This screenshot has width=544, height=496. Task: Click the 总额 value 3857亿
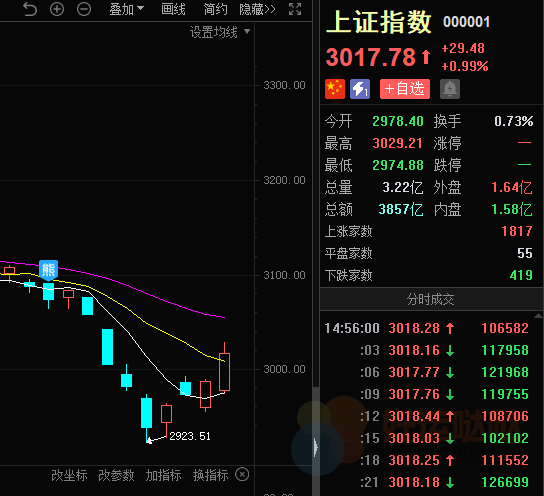point(401,209)
